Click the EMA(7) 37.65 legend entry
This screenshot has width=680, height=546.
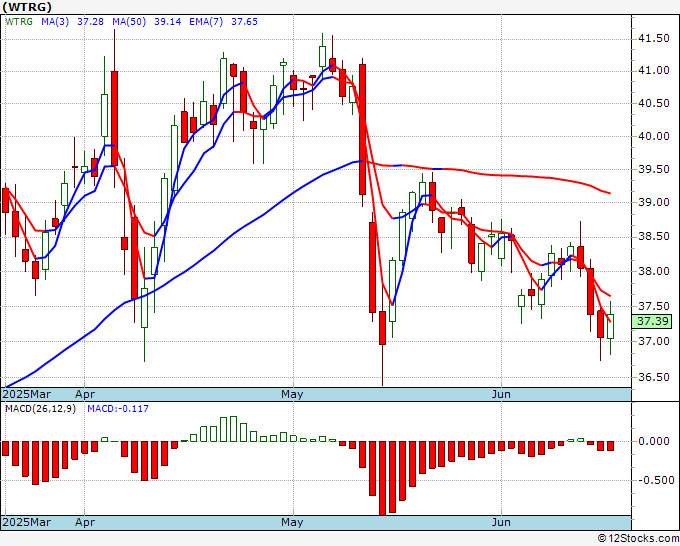click(x=223, y=21)
